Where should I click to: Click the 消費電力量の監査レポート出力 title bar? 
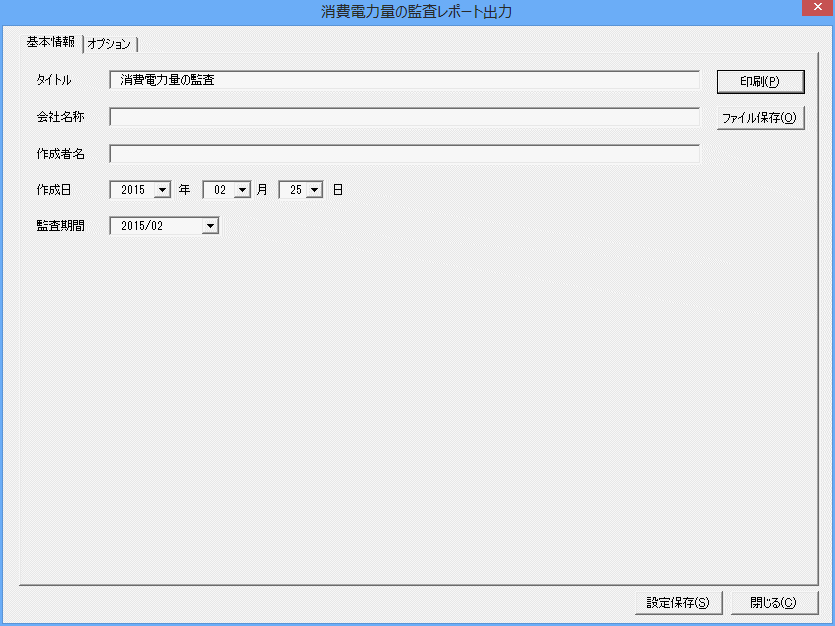click(x=416, y=12)
